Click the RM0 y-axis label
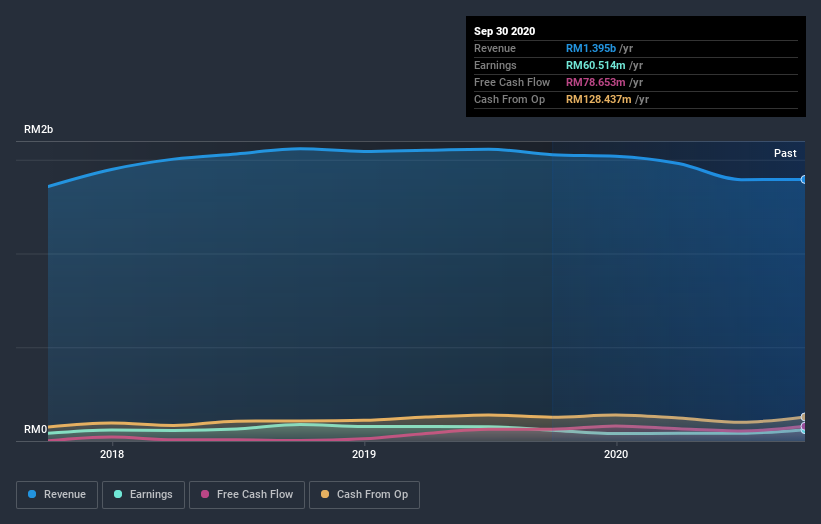 [35, 429]
